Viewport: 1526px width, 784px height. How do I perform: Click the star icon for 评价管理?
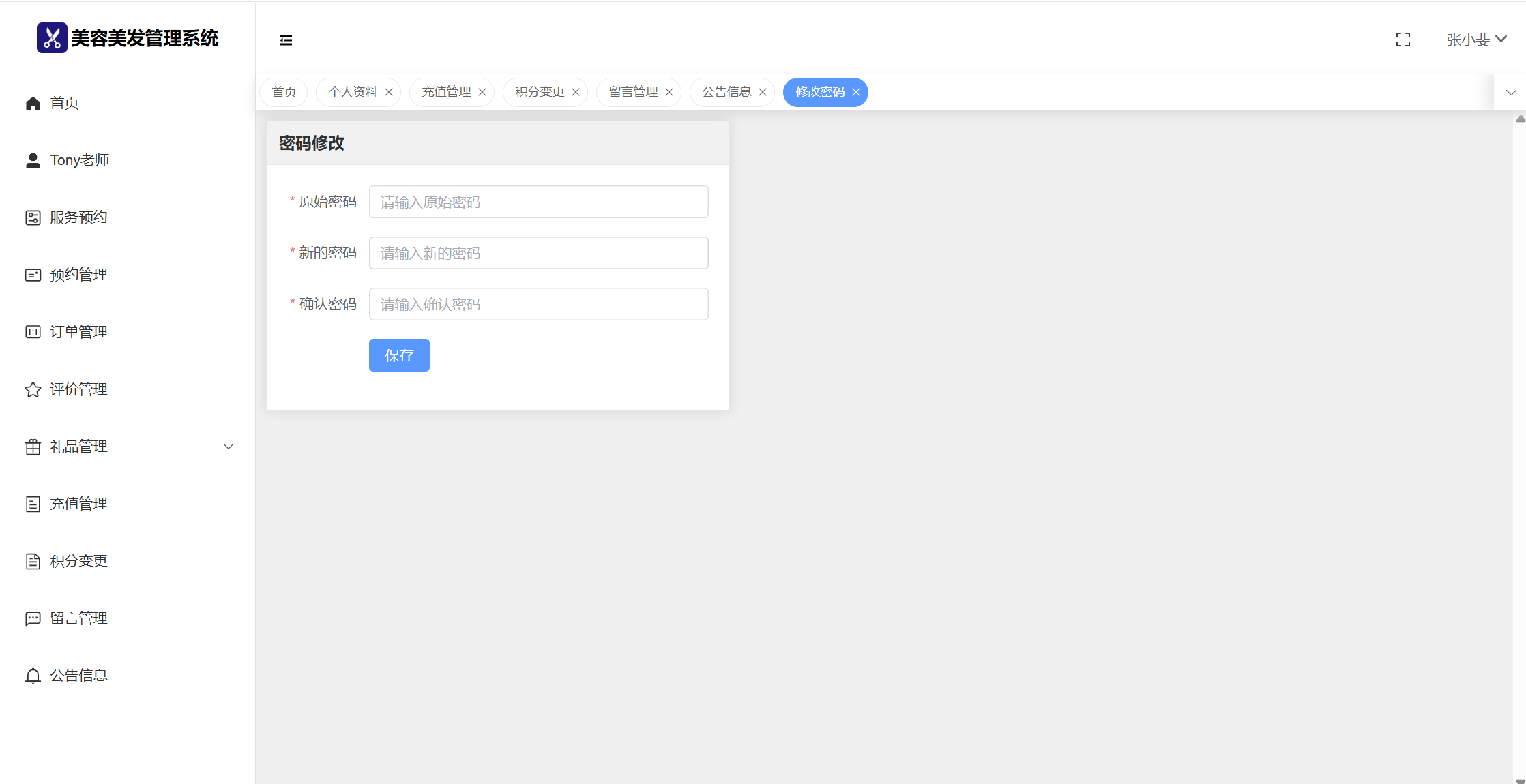33,389
